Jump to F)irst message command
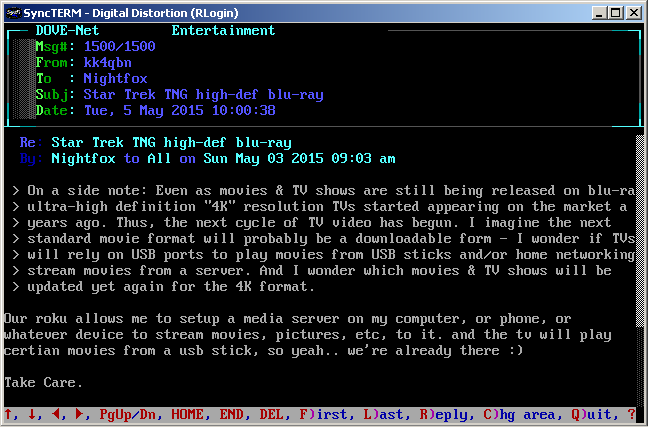Screen dimensions: 648x427 (328, 414)
